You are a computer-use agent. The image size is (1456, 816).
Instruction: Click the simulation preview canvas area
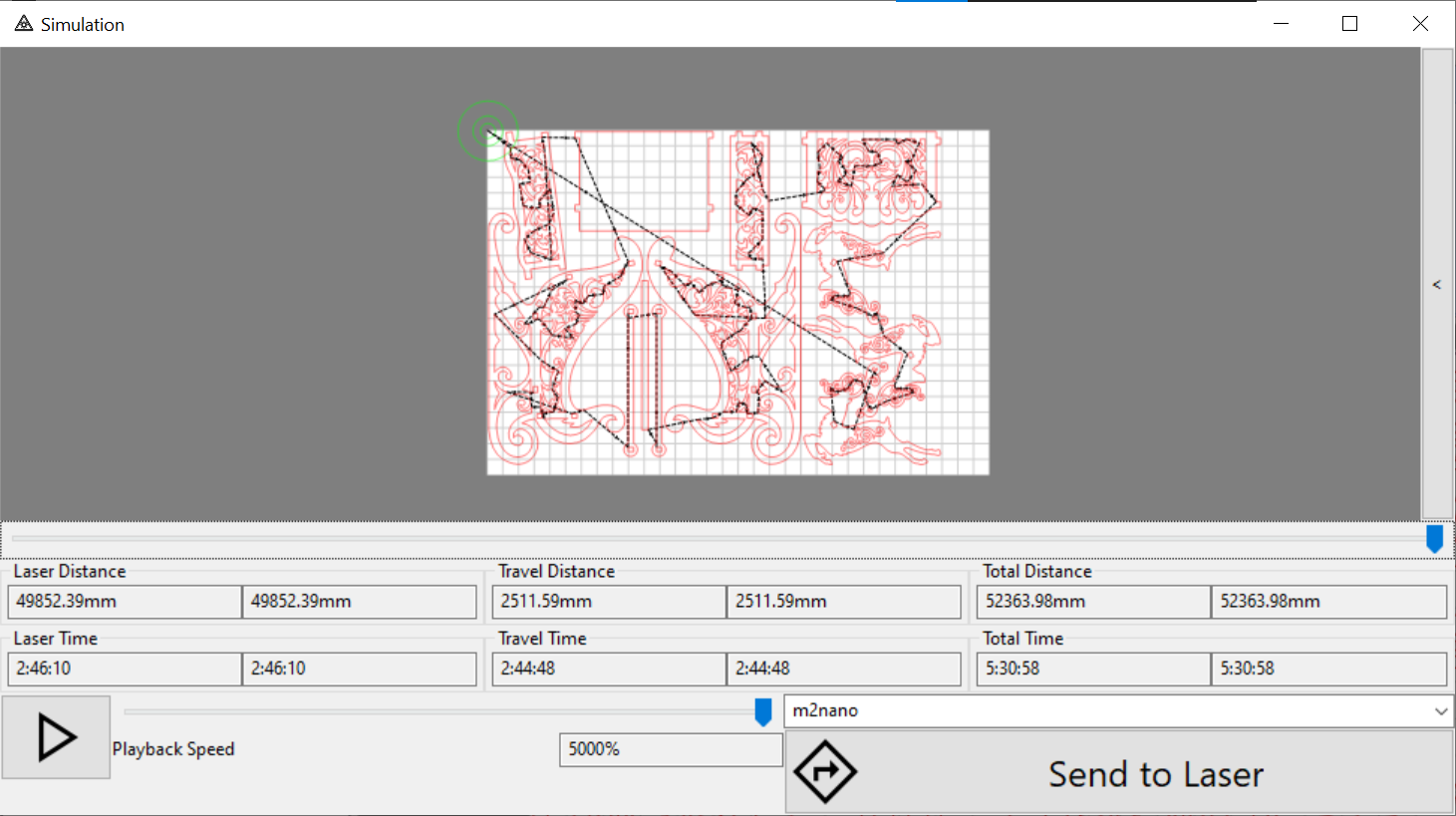click(x=737, y=299)
